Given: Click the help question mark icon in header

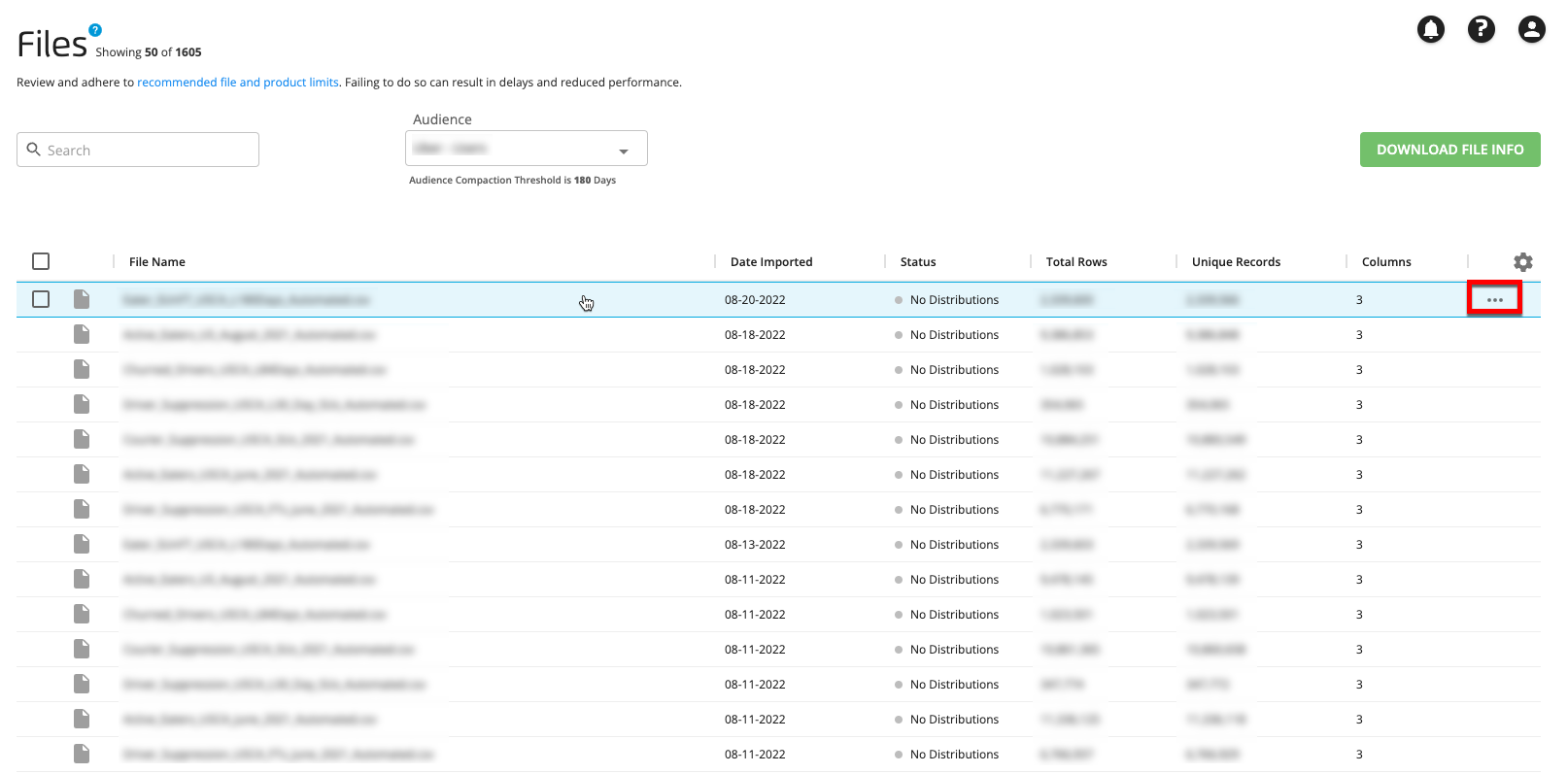Looking at the screenshot, I should [1481, 30].
